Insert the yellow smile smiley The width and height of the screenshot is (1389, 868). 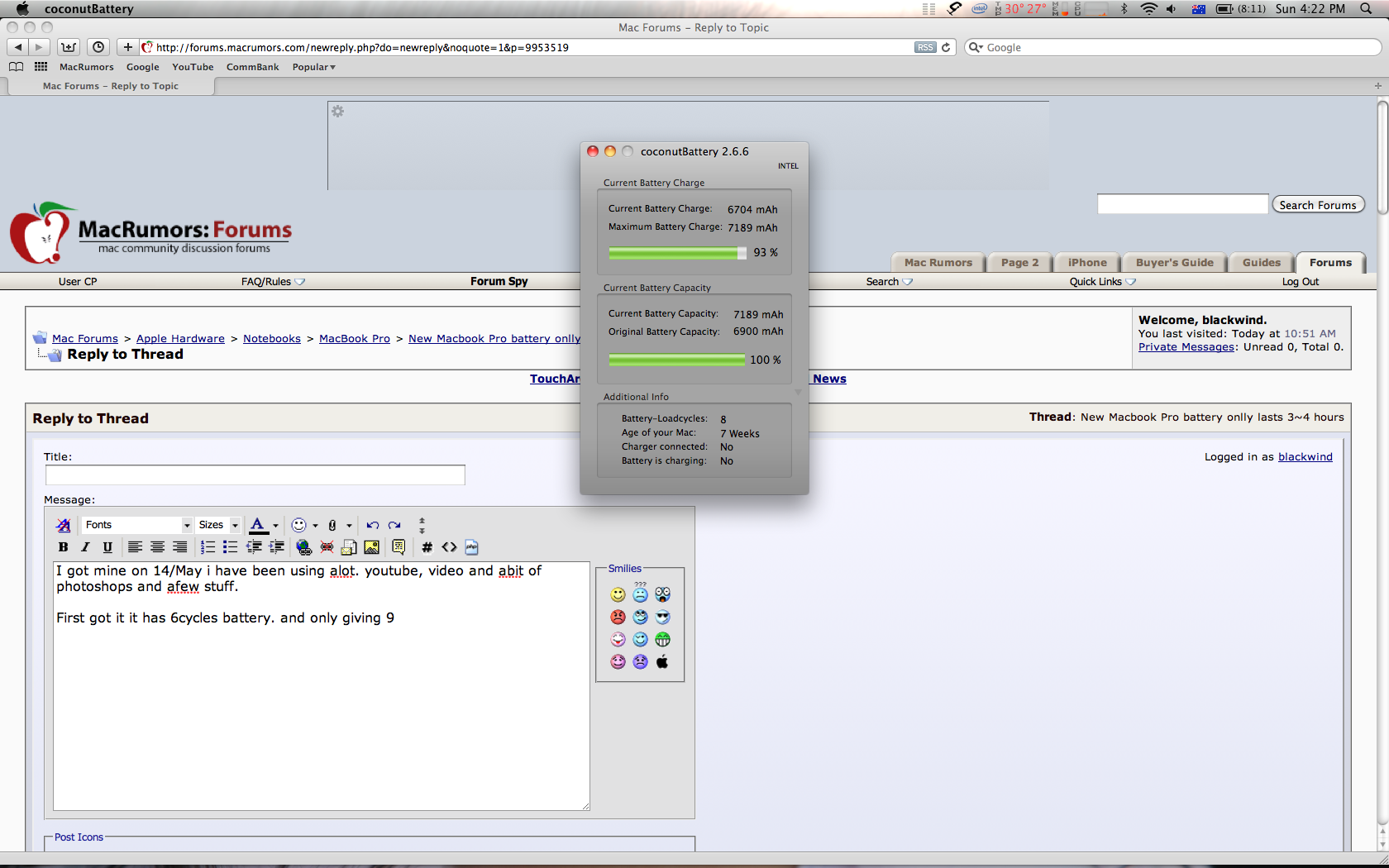coord(618,594)
